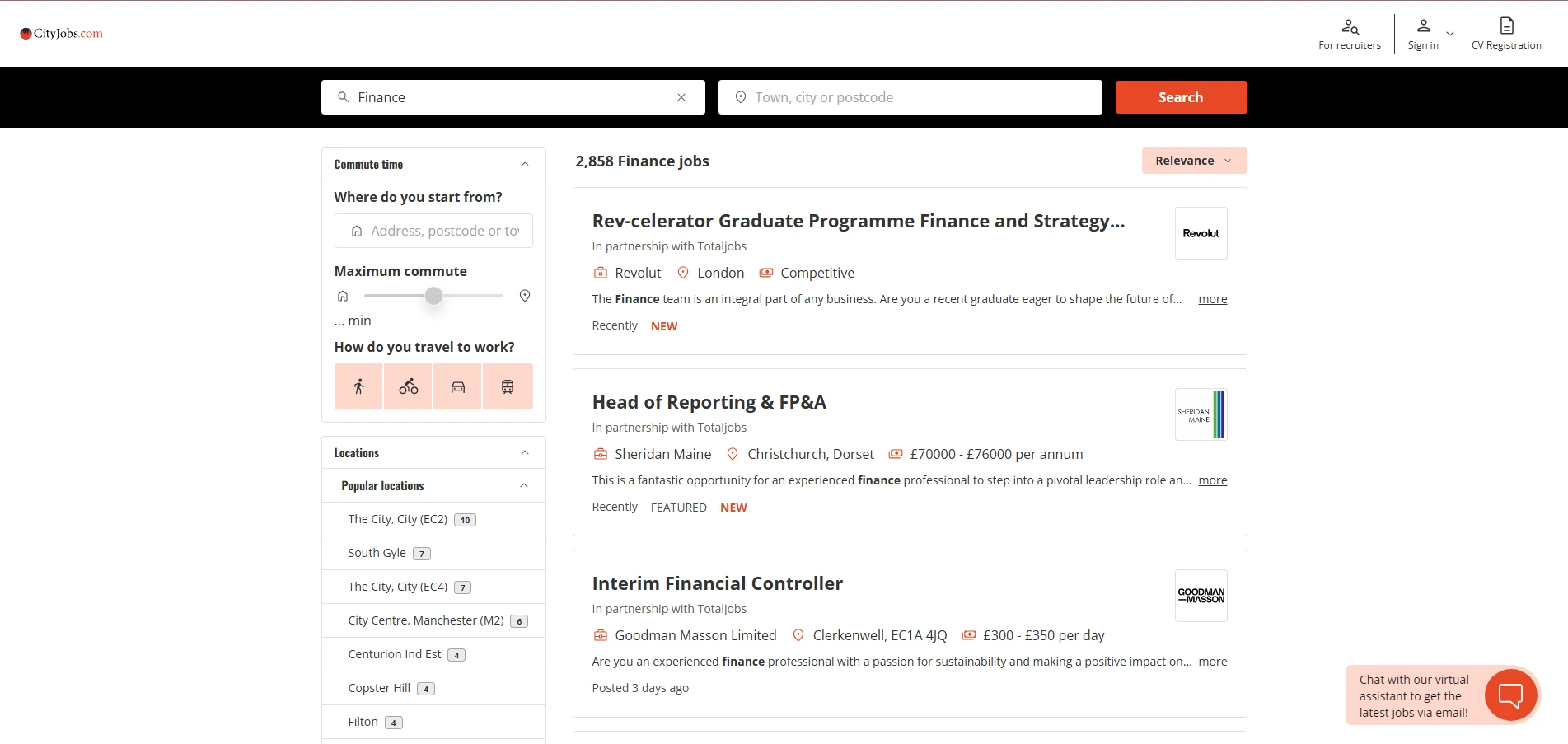Open the virtual assistant chat button
Image resolution: width=1568 pixels, height=744 pixels.
(x=1510, y=695)
